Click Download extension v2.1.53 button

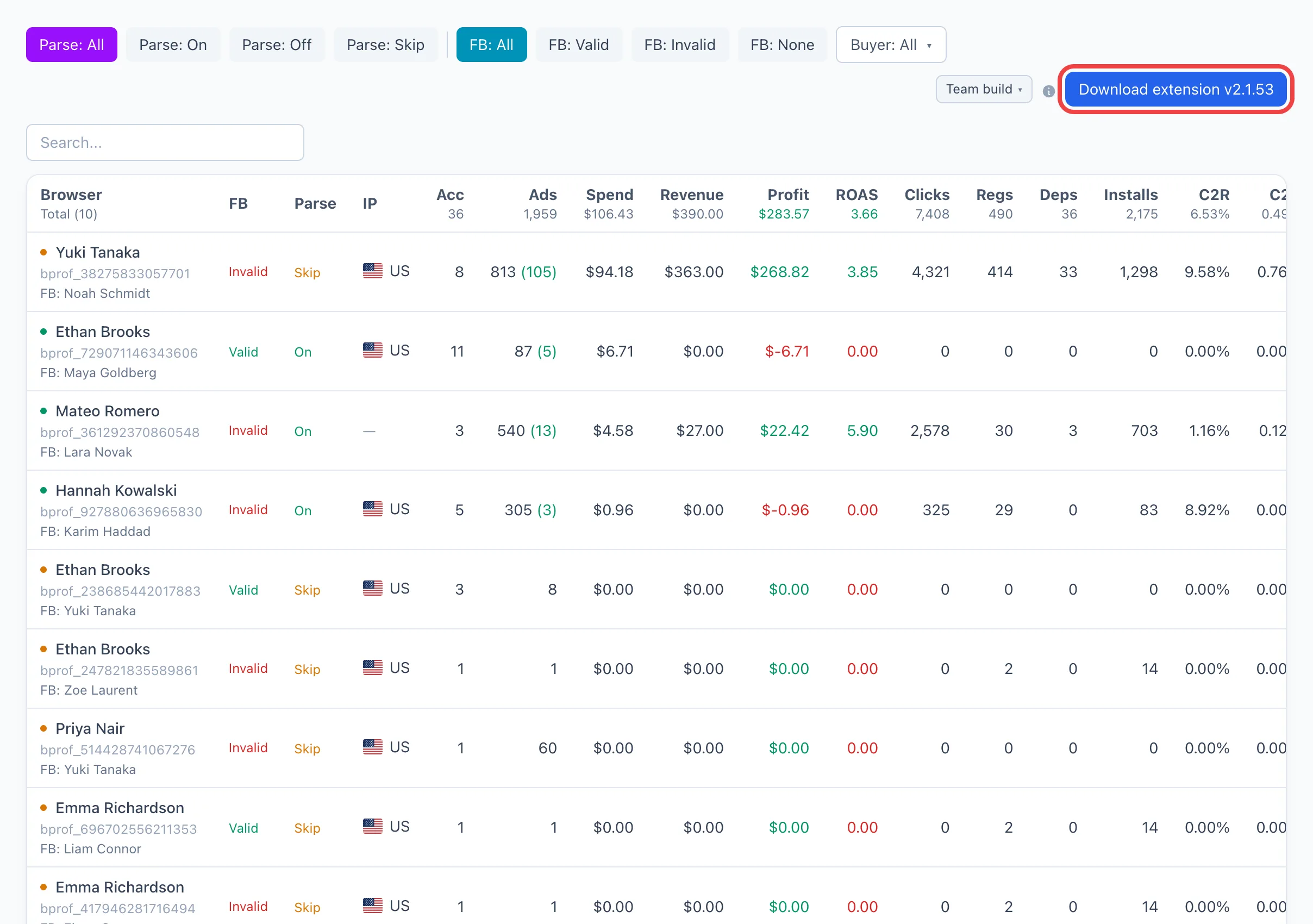[1176, 89]
